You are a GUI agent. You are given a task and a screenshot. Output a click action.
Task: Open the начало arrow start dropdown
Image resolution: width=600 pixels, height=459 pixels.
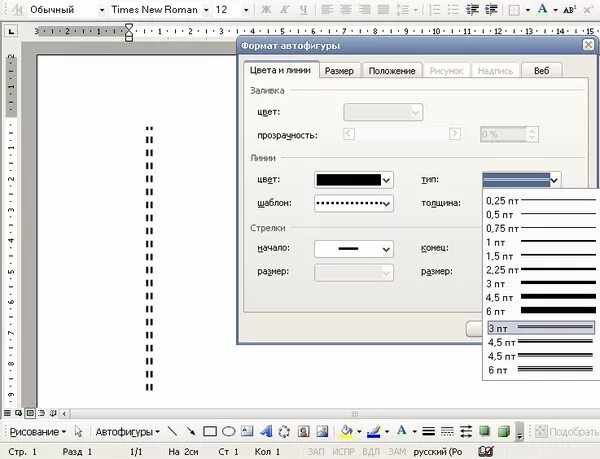386,249
